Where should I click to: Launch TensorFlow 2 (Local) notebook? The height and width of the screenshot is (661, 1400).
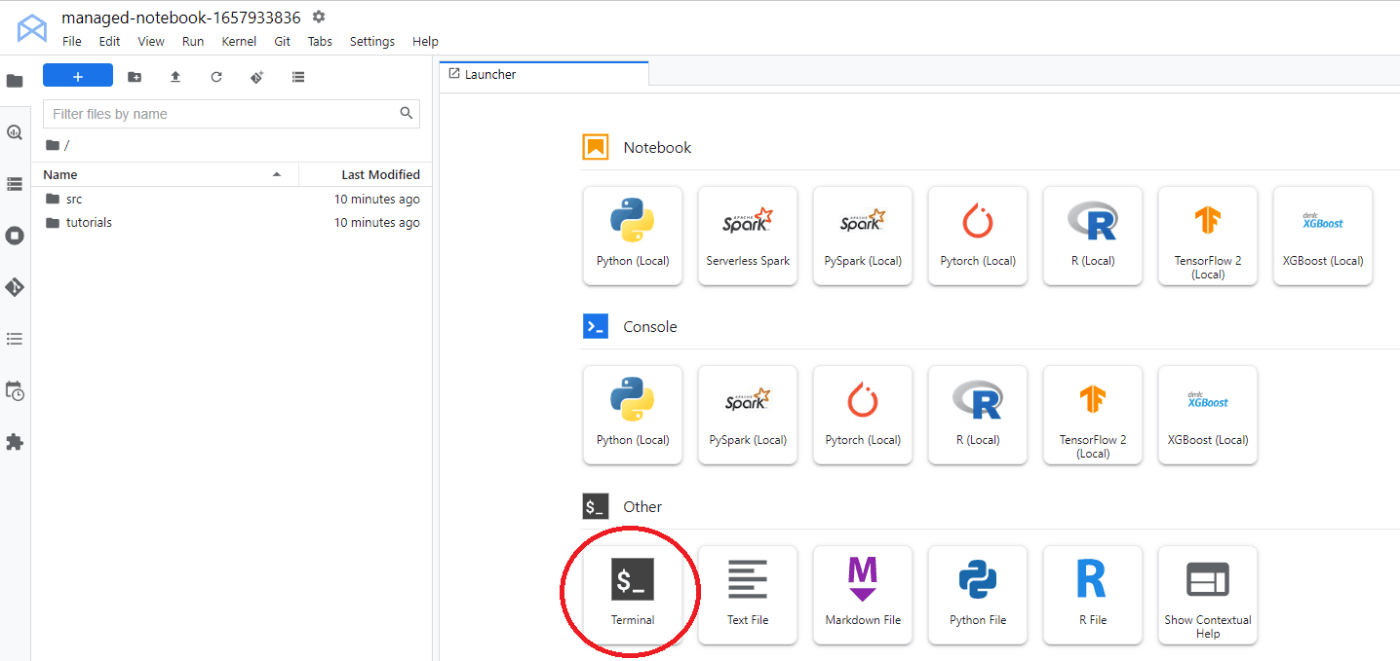point(1207,235)
